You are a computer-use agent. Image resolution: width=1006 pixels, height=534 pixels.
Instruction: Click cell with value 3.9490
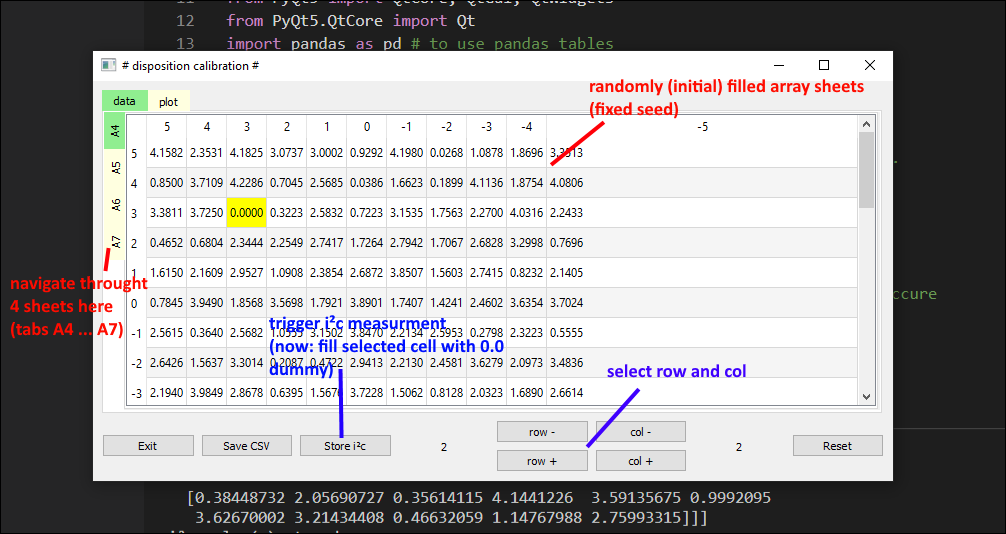[207, 302]
